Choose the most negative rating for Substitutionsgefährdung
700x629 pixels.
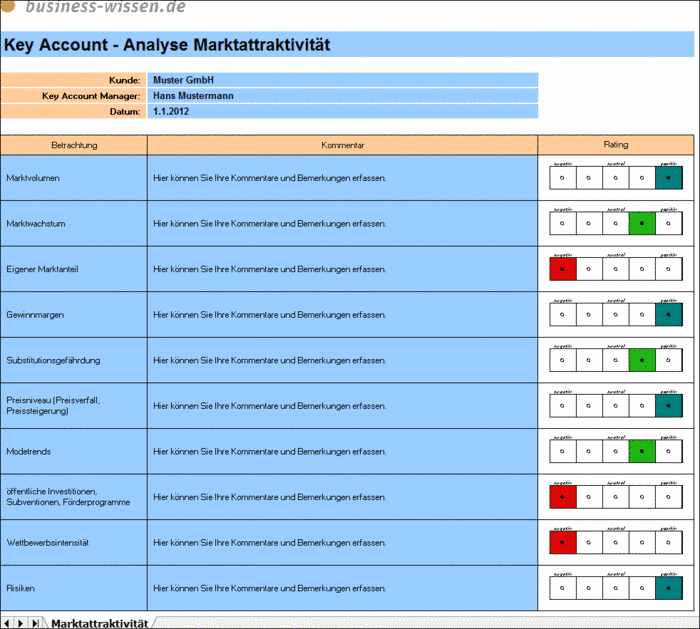pos(562,360)
